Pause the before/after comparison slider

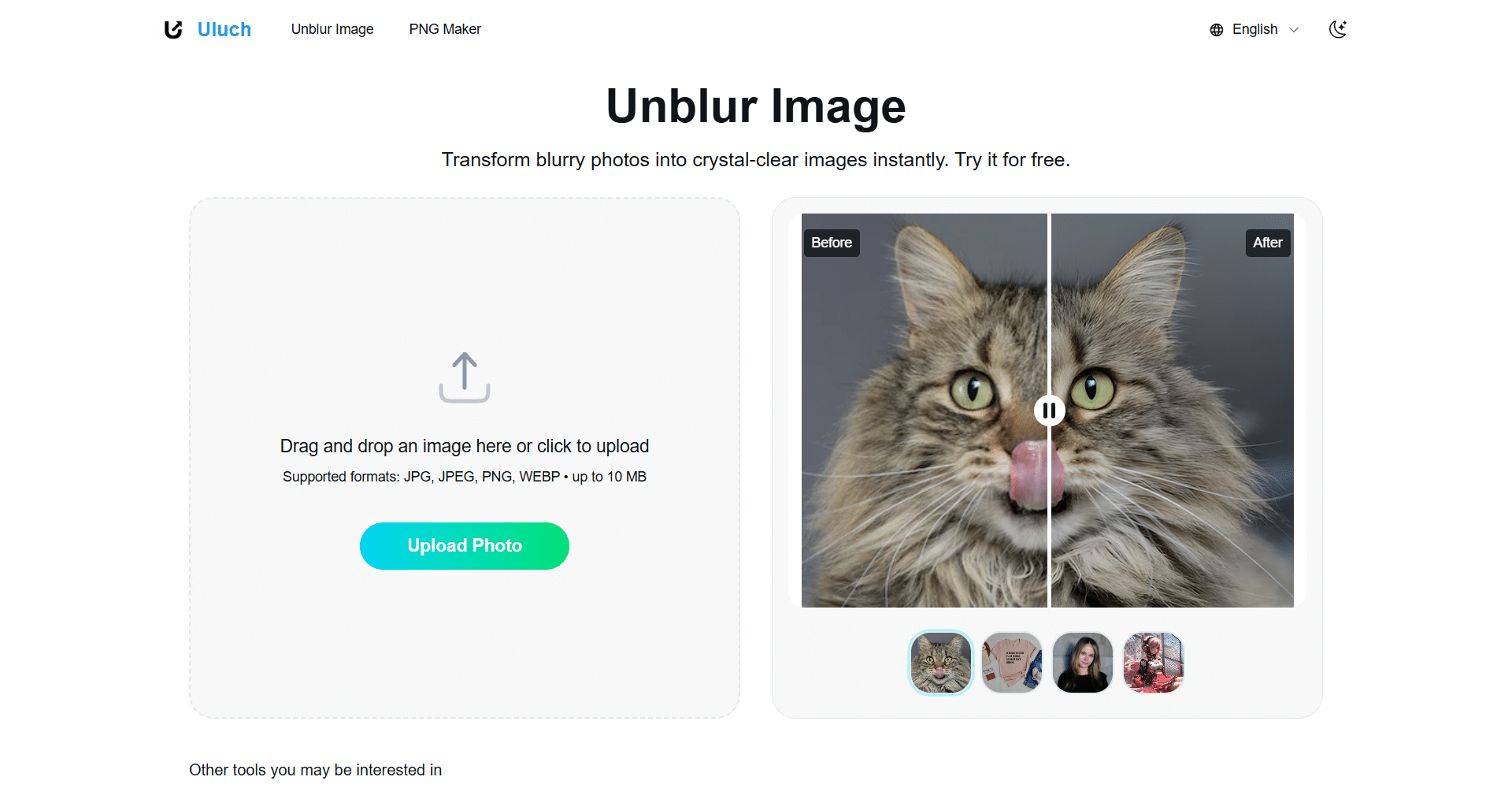[1049, 411]
